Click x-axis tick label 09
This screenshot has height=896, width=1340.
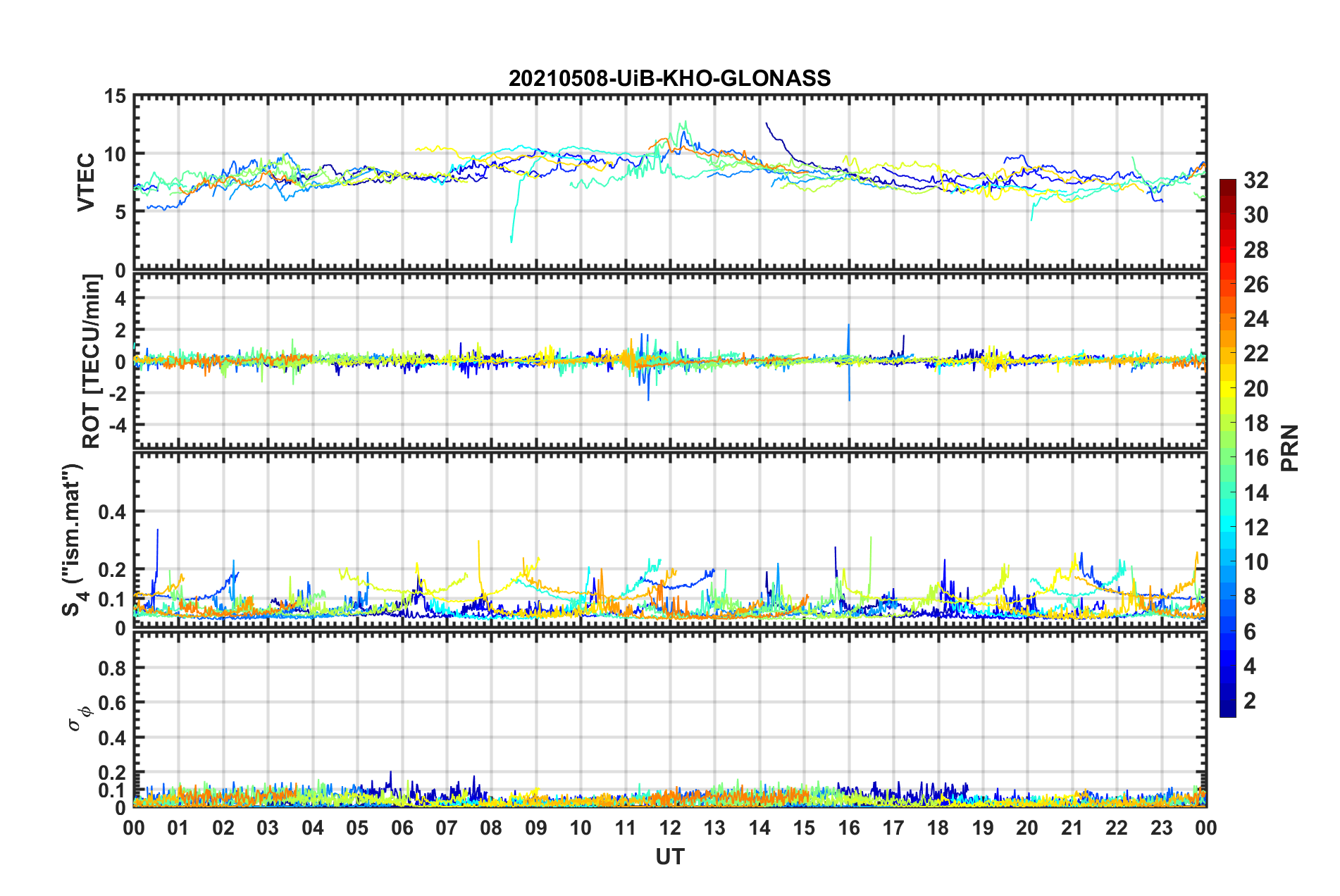pos(535,828)
